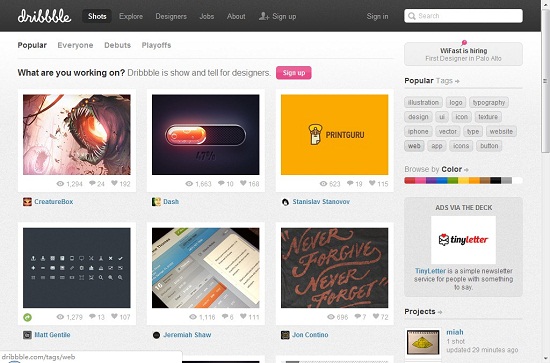
Task: Click the comment icon under the monster illustration
Action: click(x=92, y=183)
